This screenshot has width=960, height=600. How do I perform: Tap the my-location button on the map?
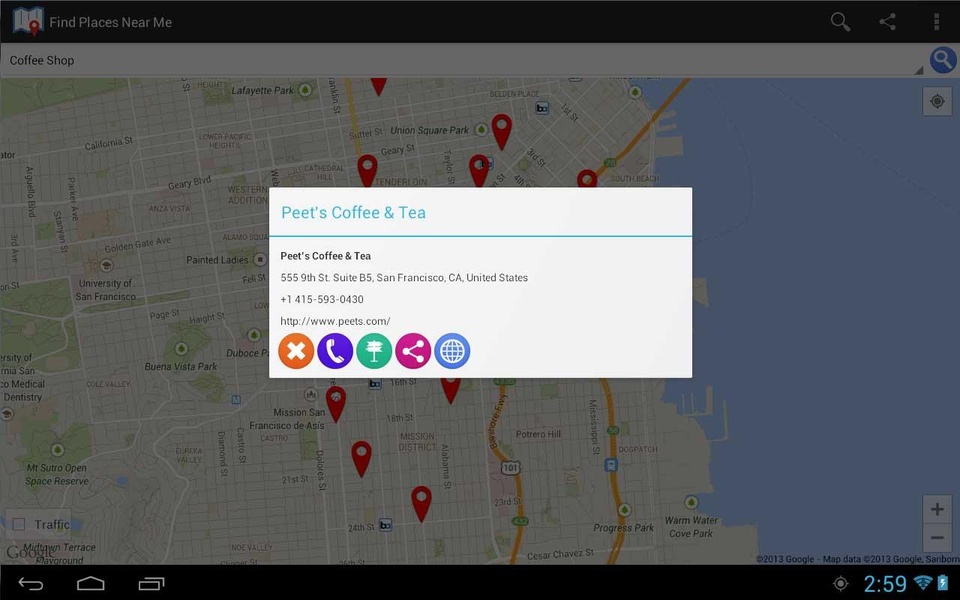(937, 101)
